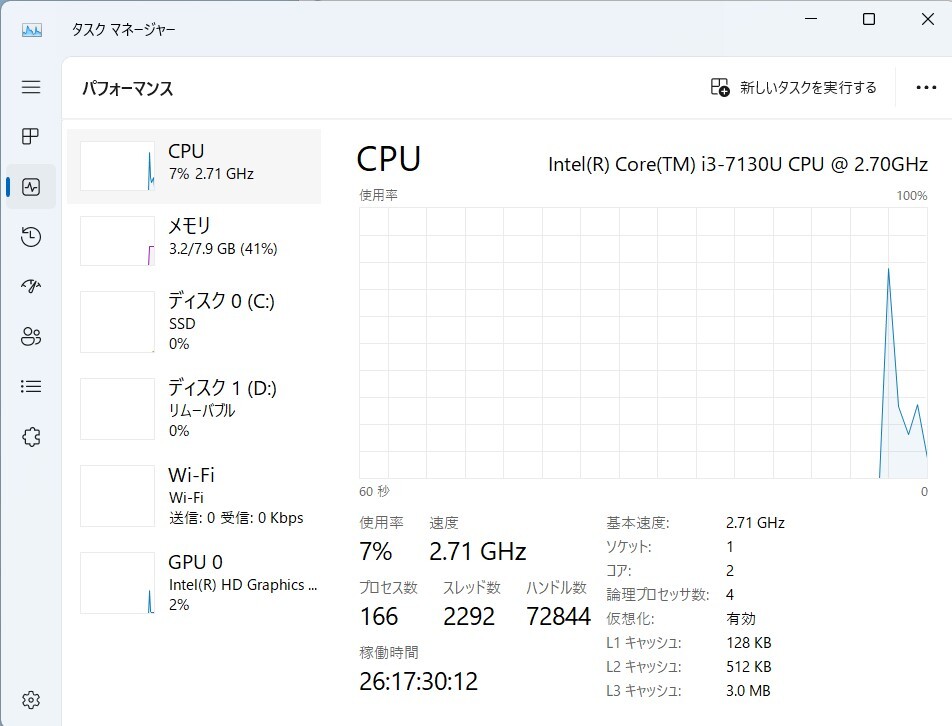
Task: Select the CPU performance item
Action: point(194,166)
